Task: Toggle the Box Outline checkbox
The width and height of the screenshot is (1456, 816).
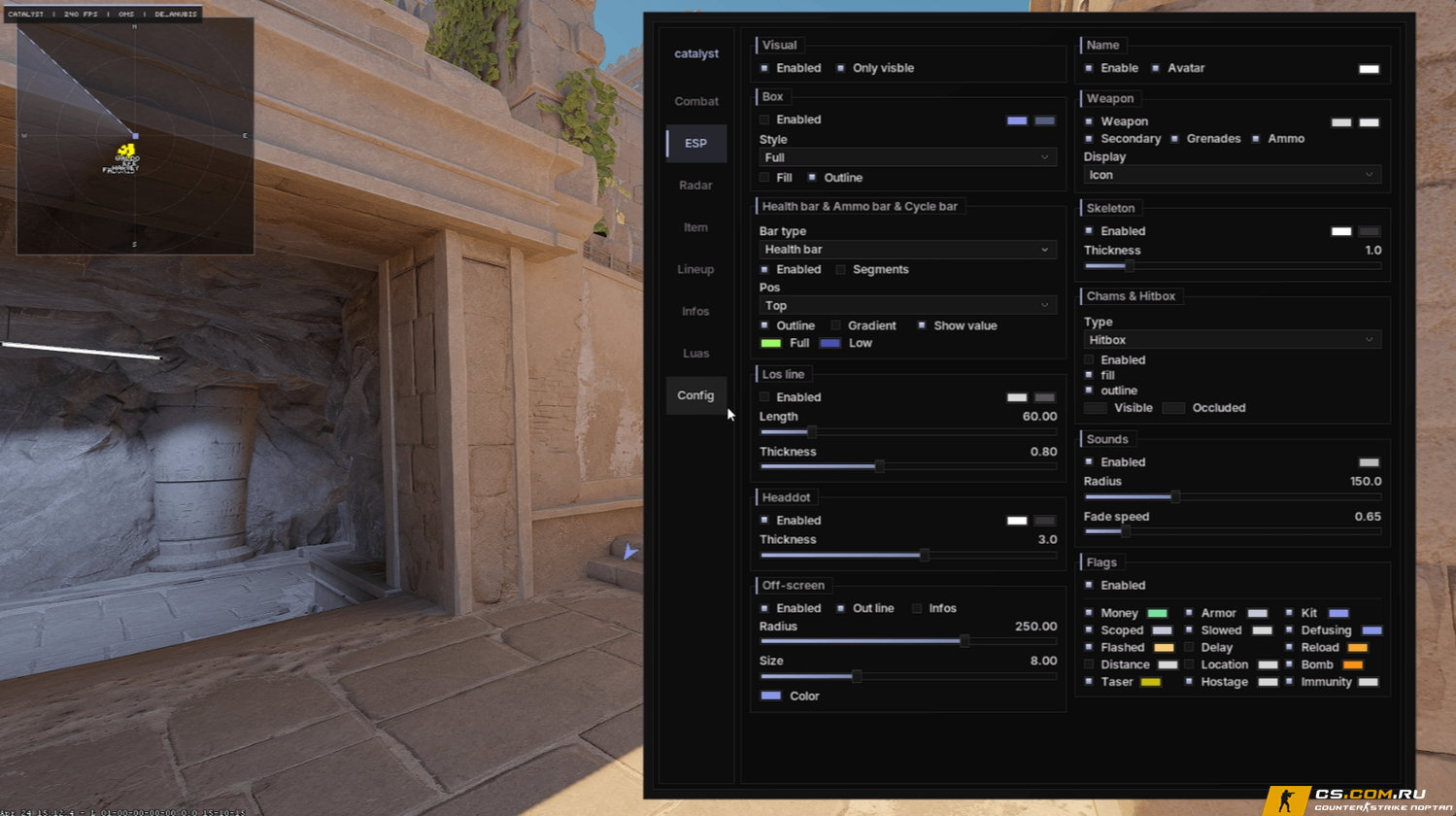Action: click(x=812, y=178)
